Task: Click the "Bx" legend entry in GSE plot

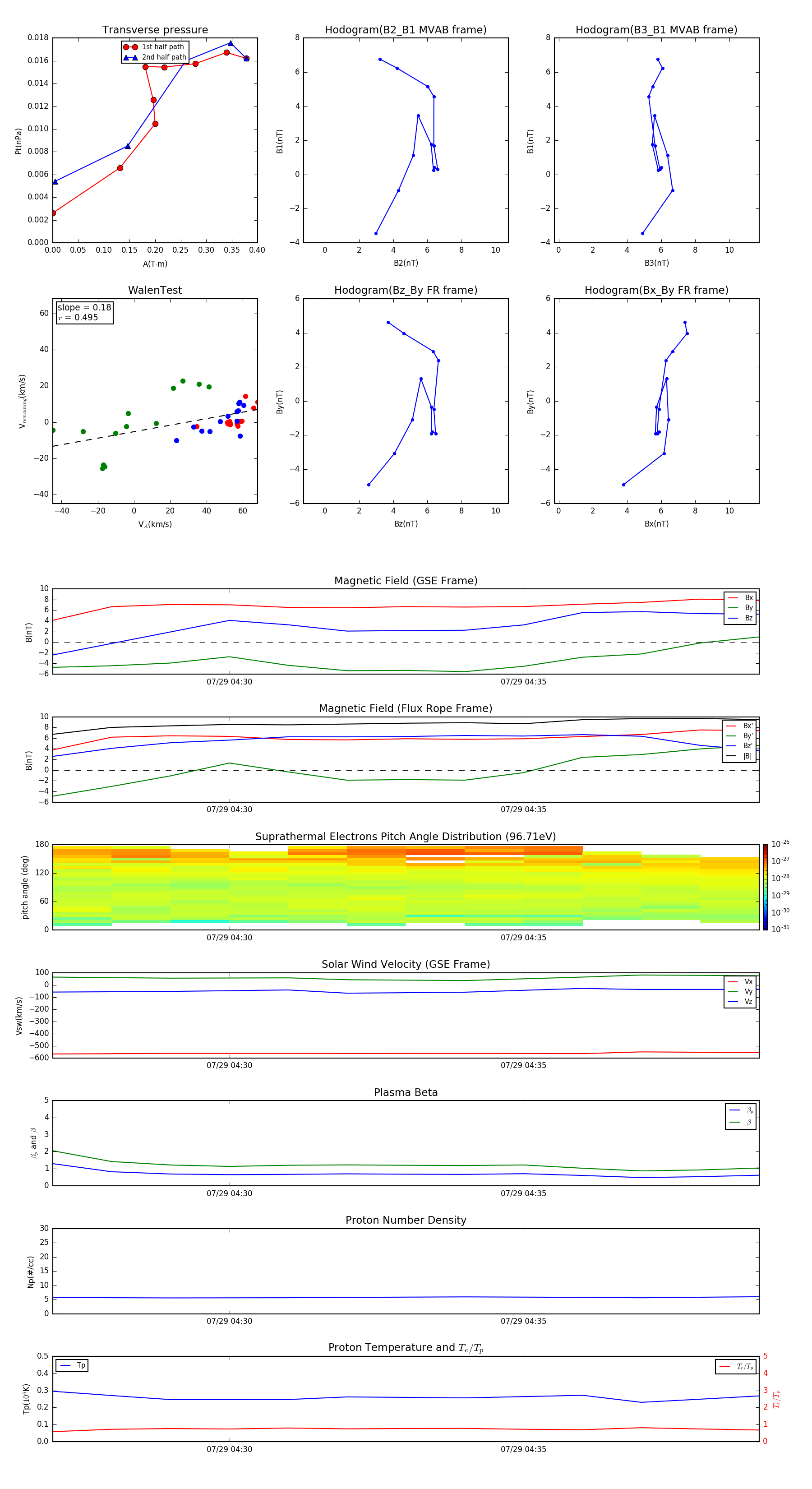Action: pos(740,598)
